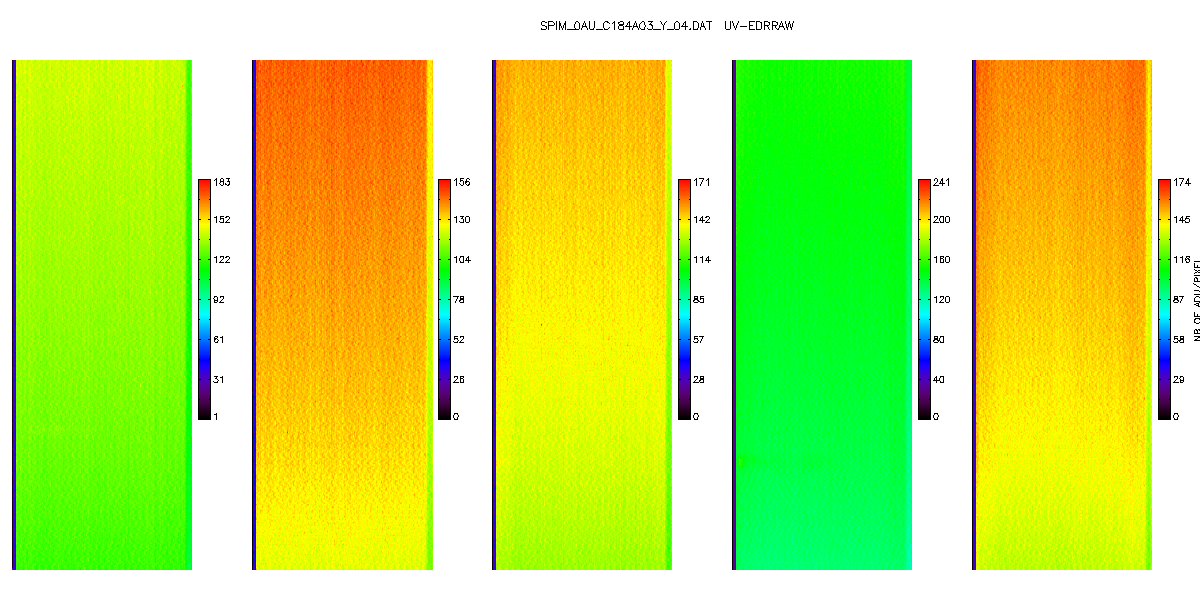Screen dimensions: 1200x600
Task: Click the colorbar topped with value 183
Action: point(204,299)
